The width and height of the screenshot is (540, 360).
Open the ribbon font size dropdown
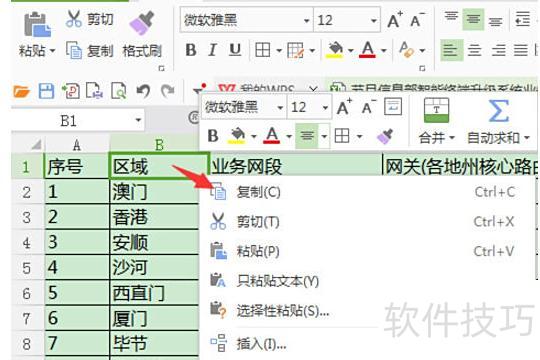point(373,21)
